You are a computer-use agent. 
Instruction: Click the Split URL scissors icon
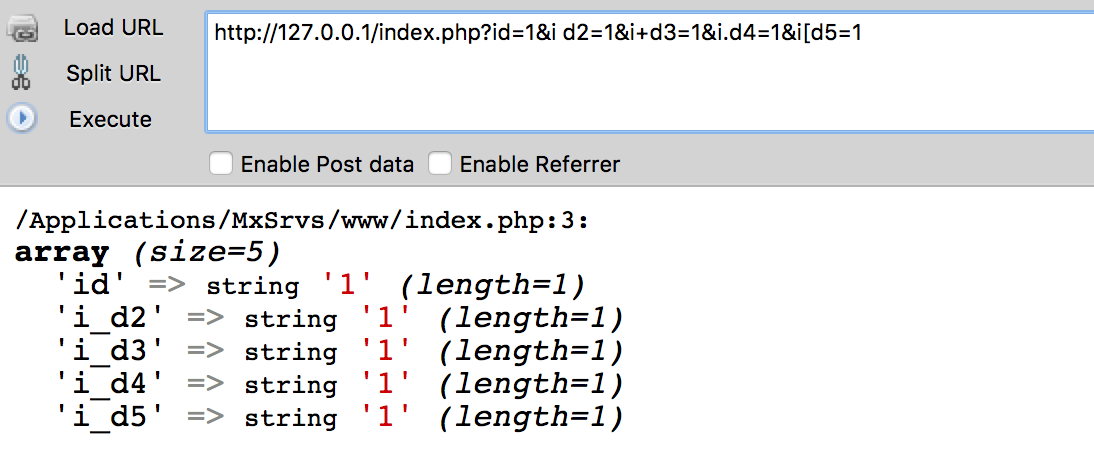click(x=21, y=73)
